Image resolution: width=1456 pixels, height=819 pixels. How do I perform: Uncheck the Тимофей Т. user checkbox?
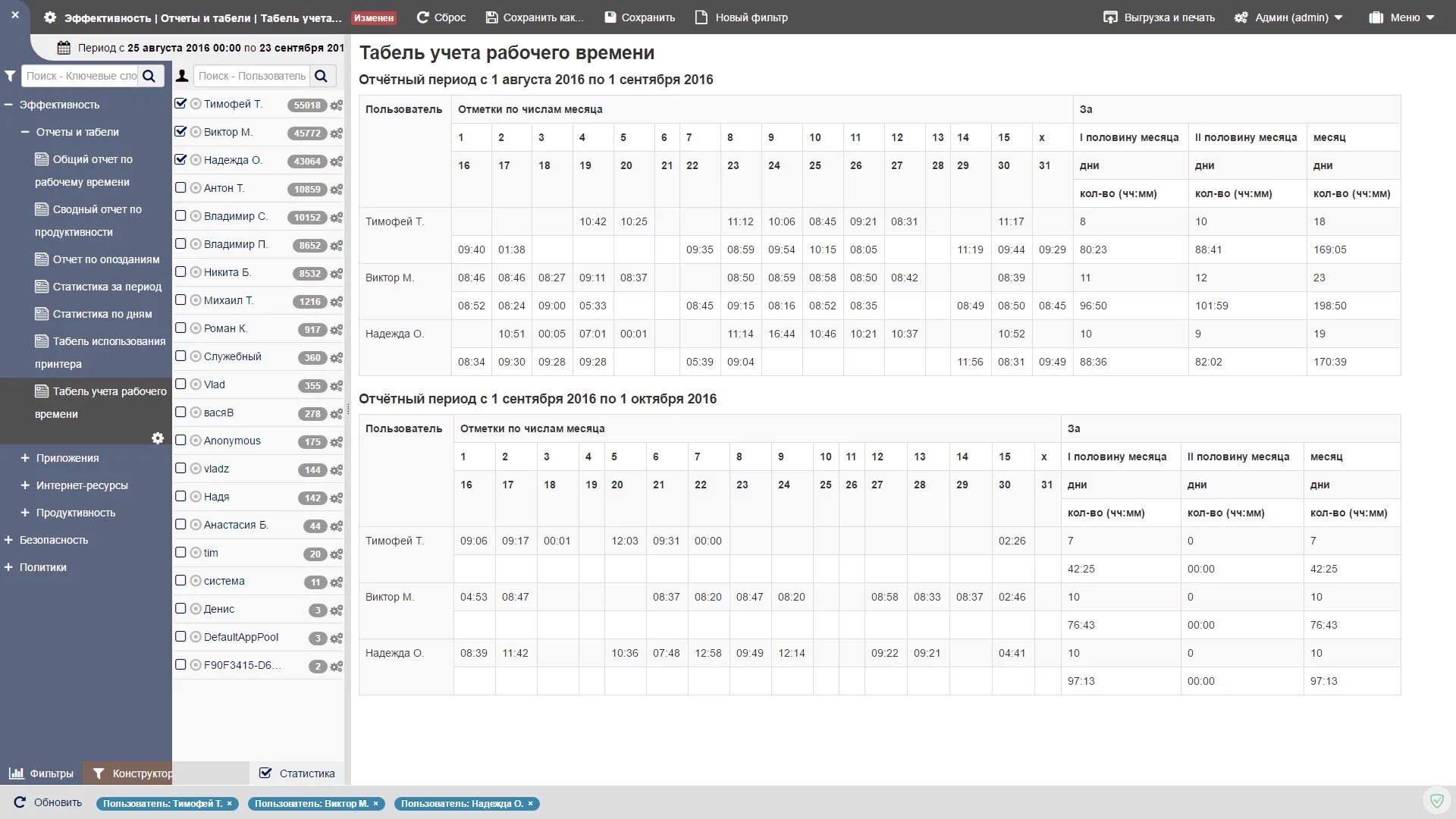click(180, 104)
